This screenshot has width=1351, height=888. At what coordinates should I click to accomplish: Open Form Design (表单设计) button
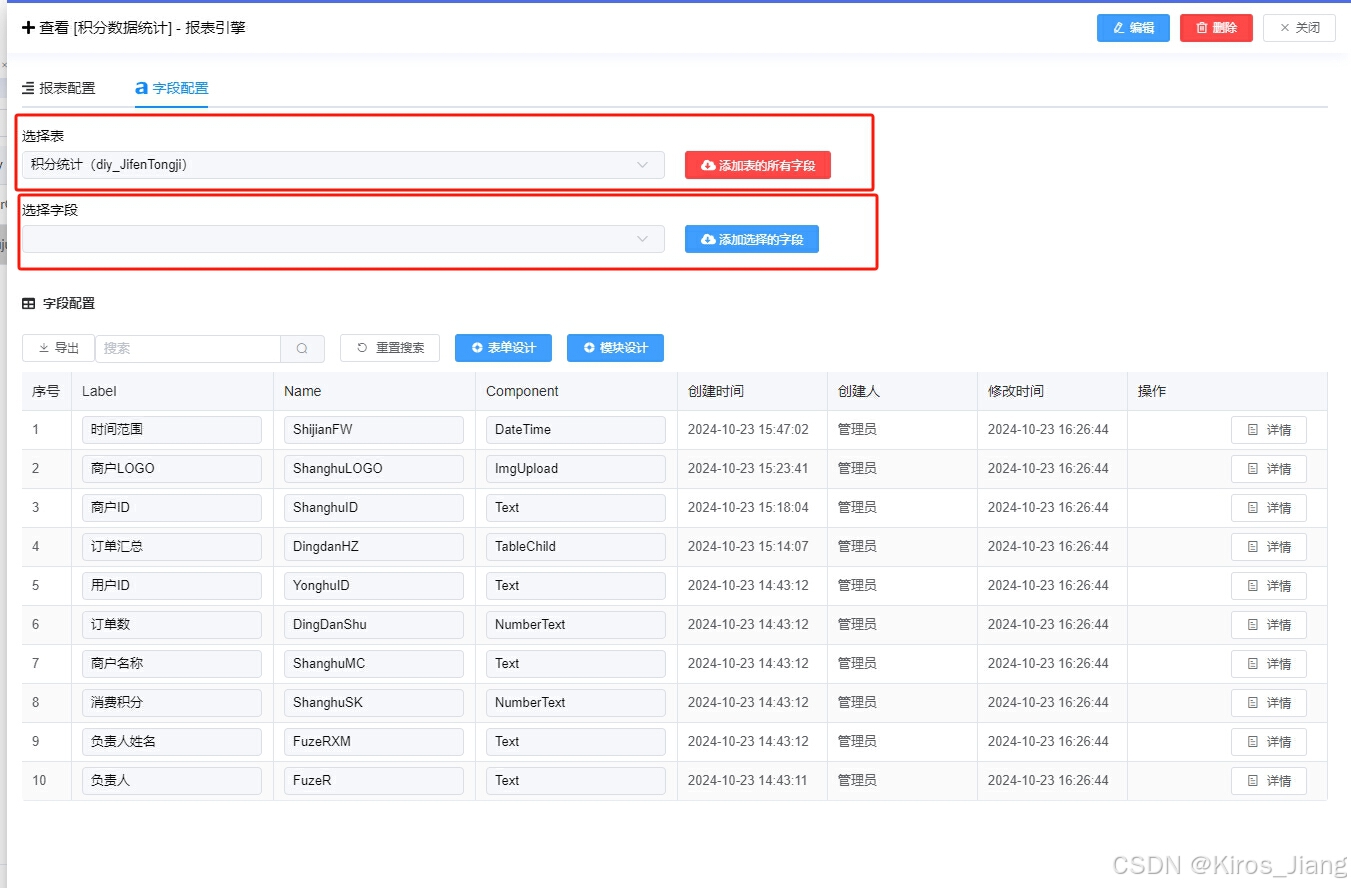[503, 348]
